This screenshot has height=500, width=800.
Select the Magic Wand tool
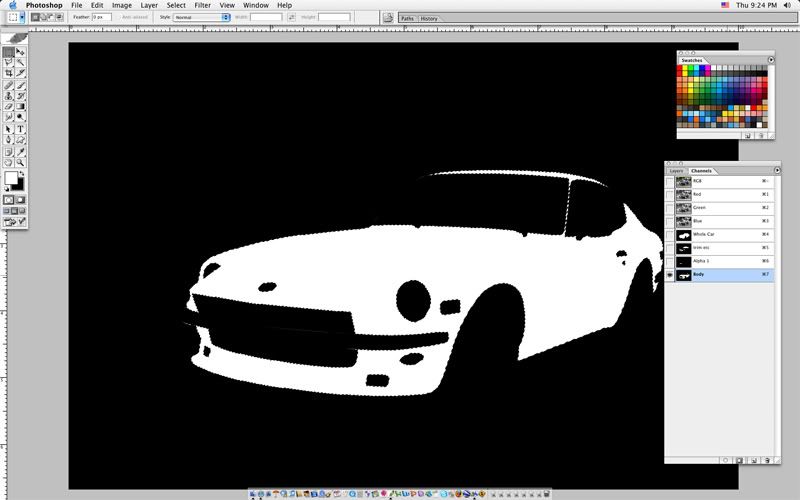[x=20, y=62]
